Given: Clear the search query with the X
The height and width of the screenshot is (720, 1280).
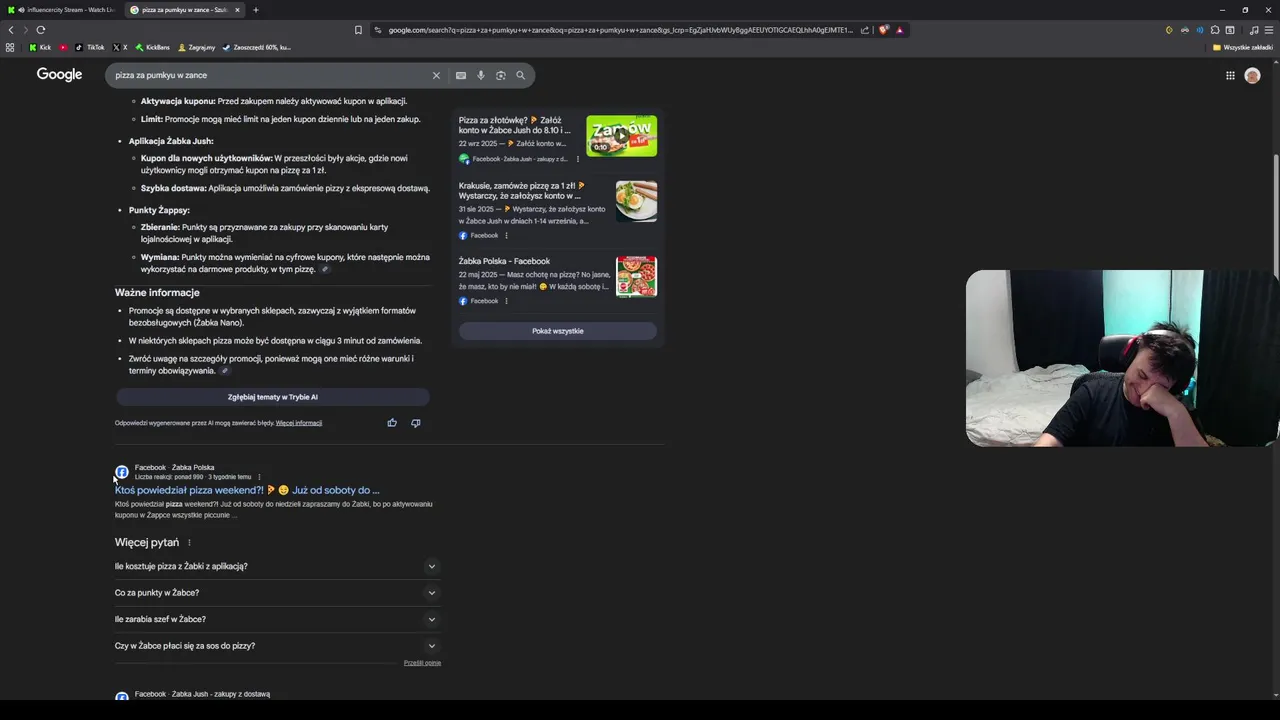Looking at the screenshot, I should point(436,75).
